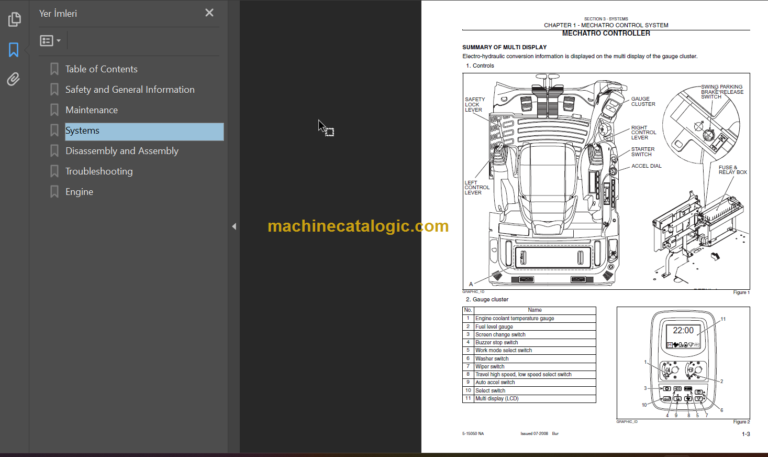
Task: Click the STARTER SWITCH label in the diagram
Action: click(643, 152)
